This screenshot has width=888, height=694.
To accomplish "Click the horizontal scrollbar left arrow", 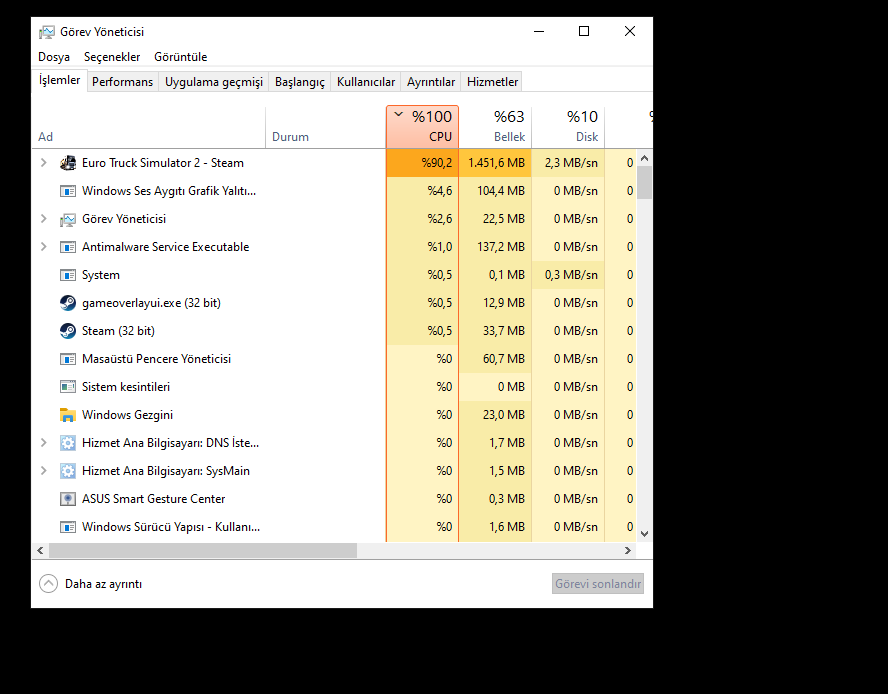I will click(40, 550).
